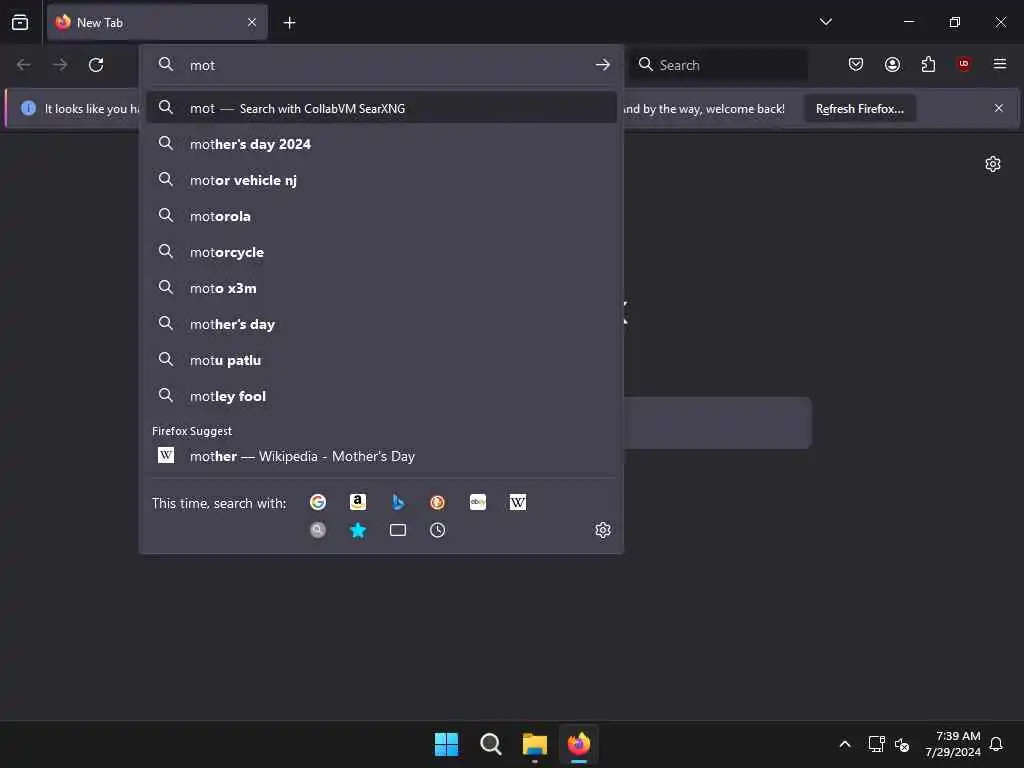Show hidden system tray icons
1024x768 pixels.
click(844, 744)
